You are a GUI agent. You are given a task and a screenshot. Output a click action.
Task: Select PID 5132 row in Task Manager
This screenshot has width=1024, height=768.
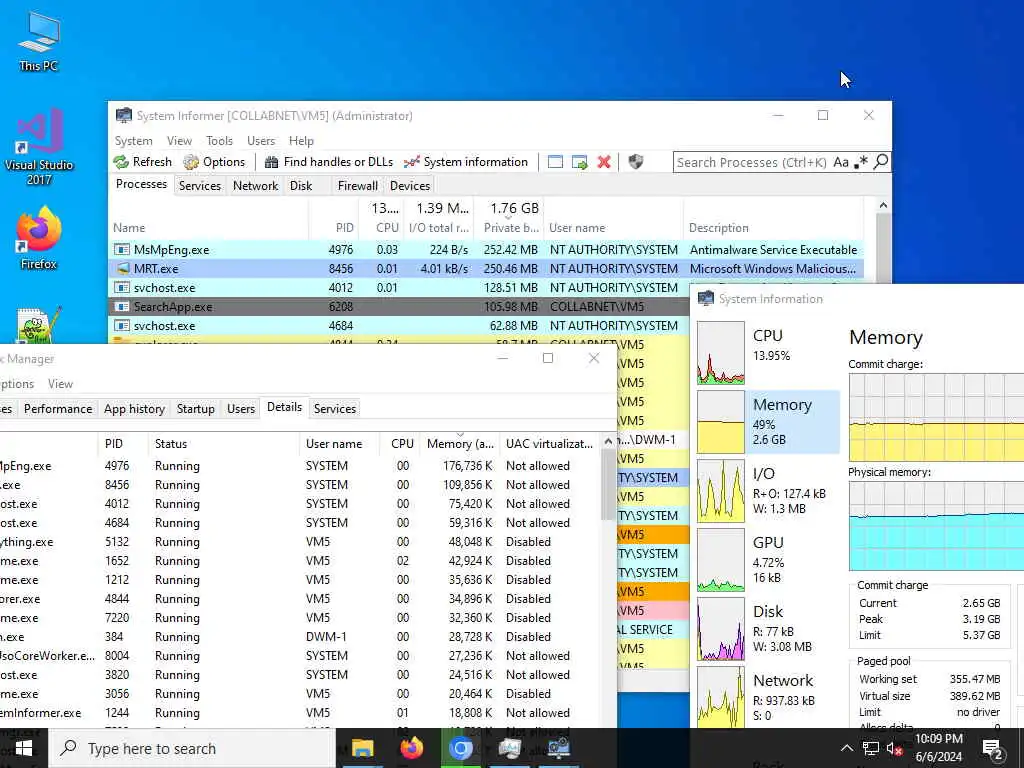[x=300, y=542]
